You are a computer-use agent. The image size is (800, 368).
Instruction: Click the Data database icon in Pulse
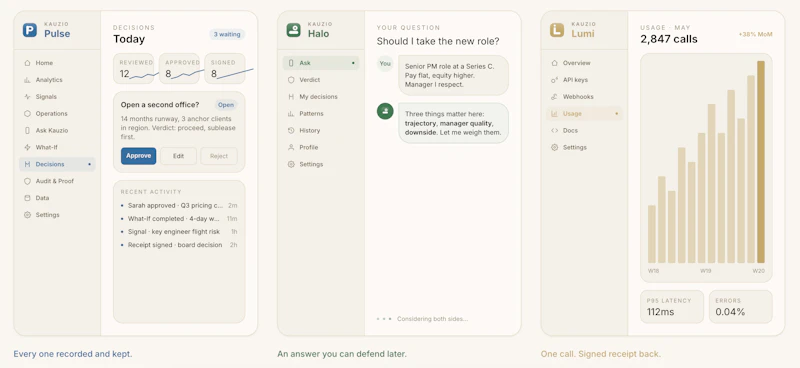click(x=27, y=198)
